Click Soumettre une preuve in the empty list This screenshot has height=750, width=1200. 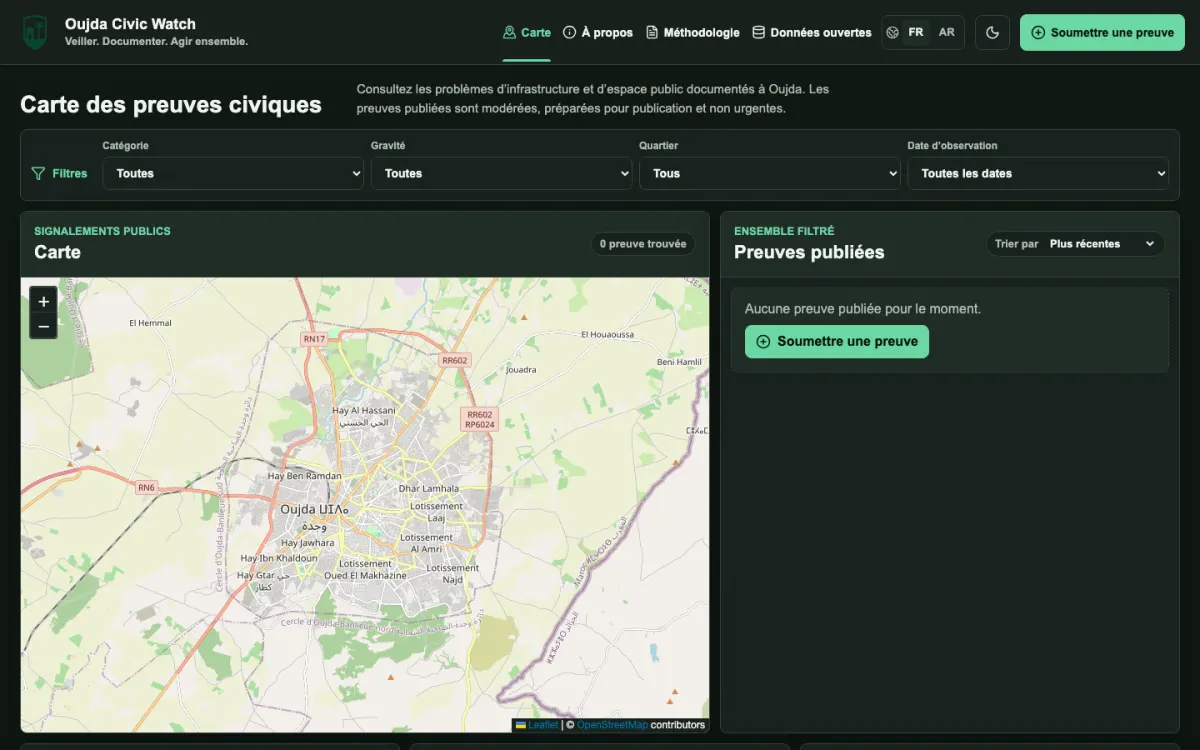[837, 341]
